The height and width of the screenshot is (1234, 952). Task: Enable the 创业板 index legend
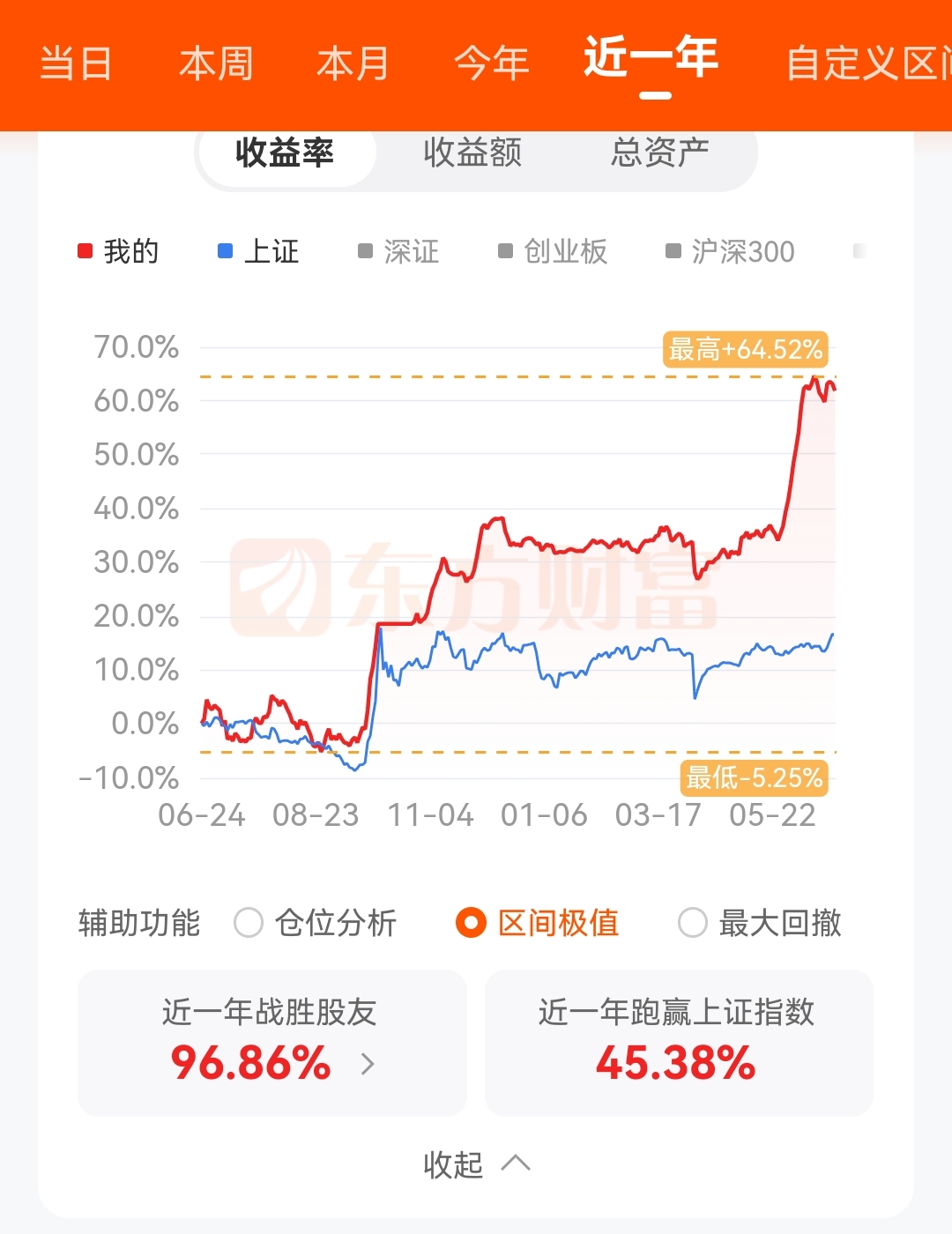click(x=553, y=252)
